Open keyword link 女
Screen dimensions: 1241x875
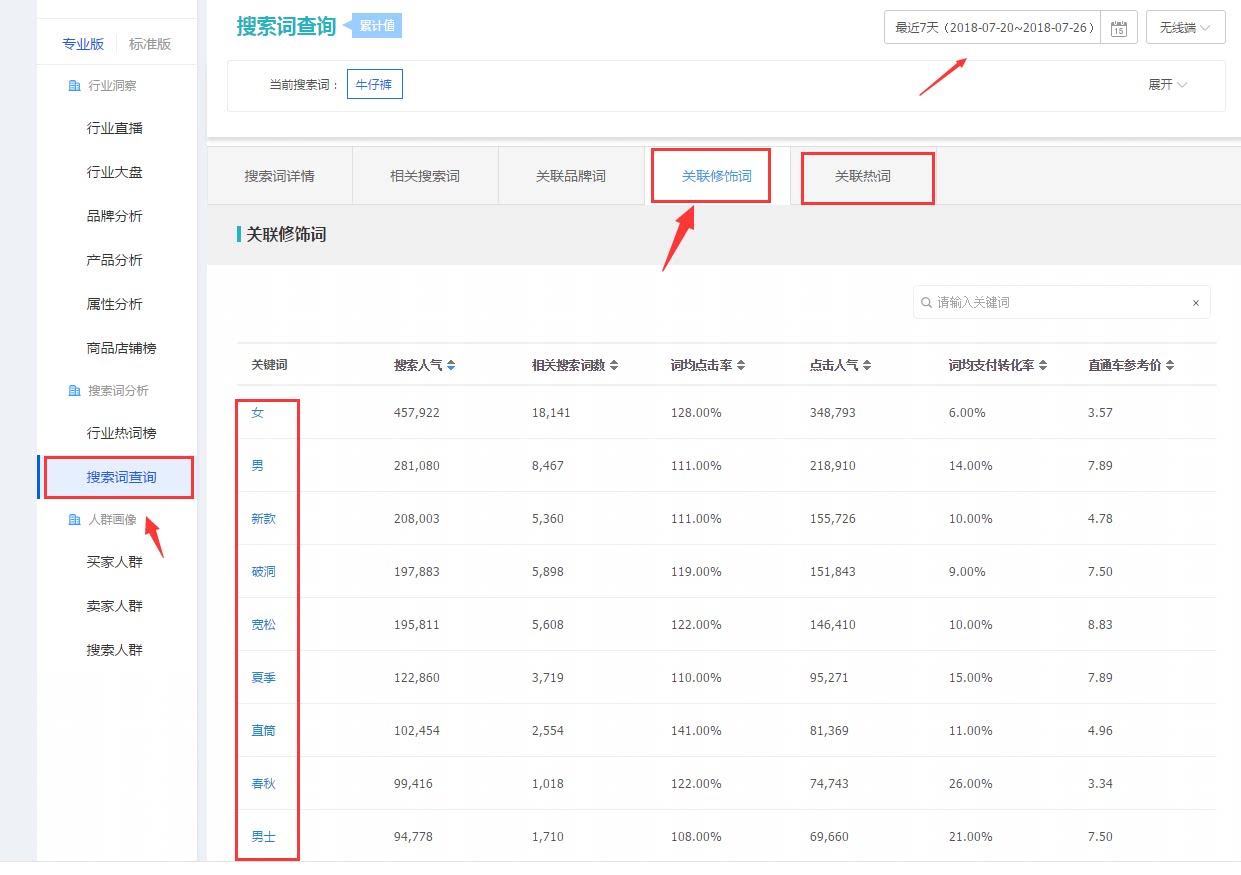(257, 413)
